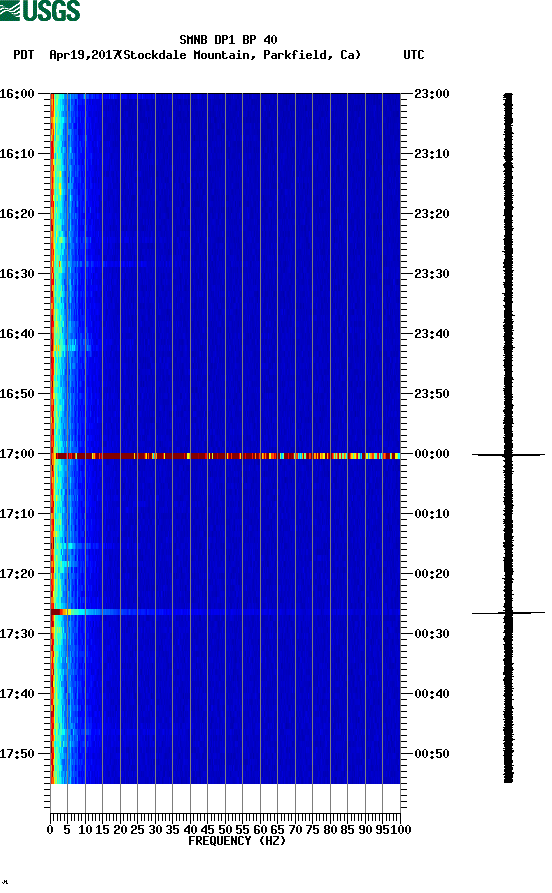
Task: Click the 20 Hz frequency axis label
Action: tap(120, 830)
